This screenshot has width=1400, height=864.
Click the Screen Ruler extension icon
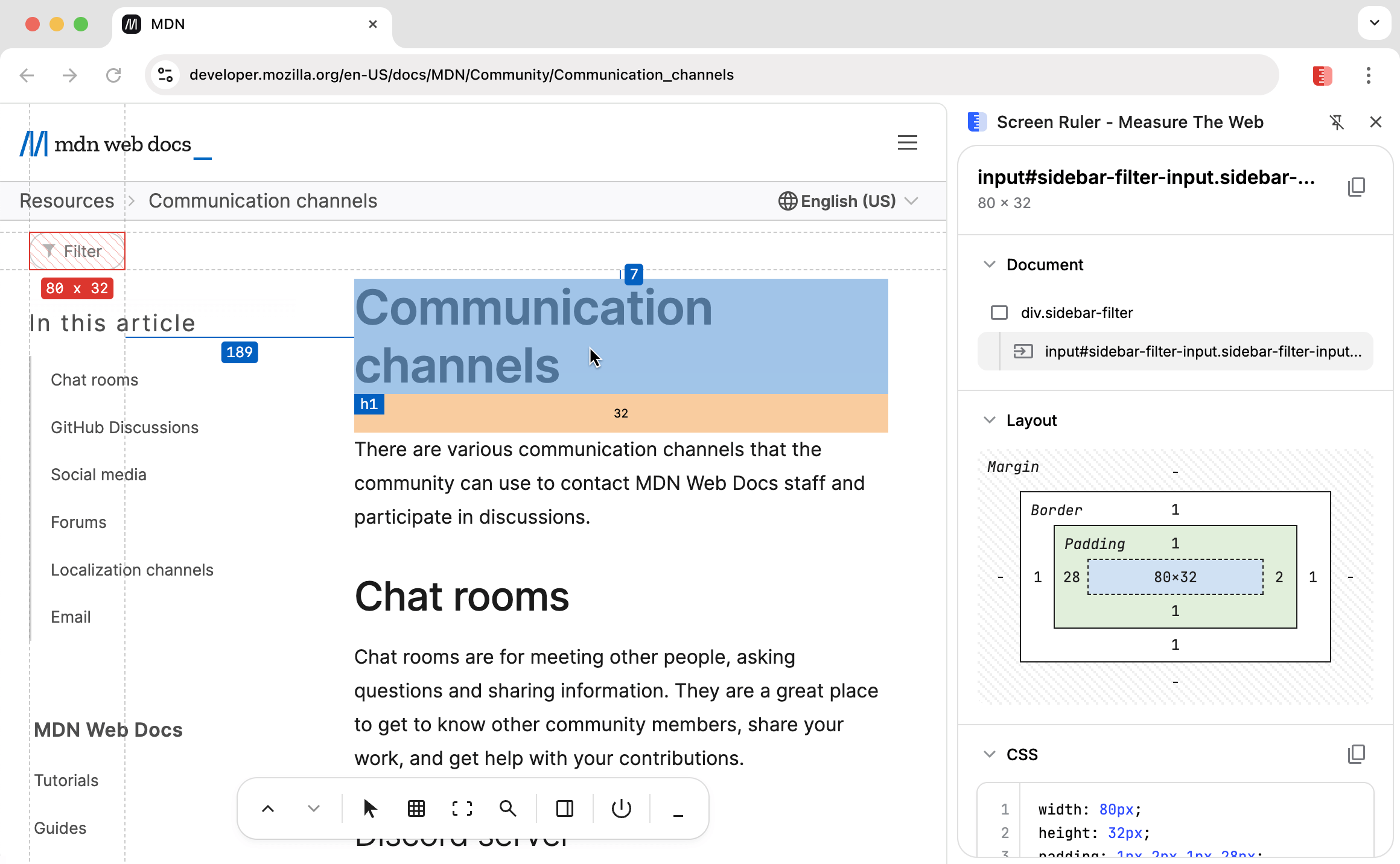click(x=1322, y=75)
